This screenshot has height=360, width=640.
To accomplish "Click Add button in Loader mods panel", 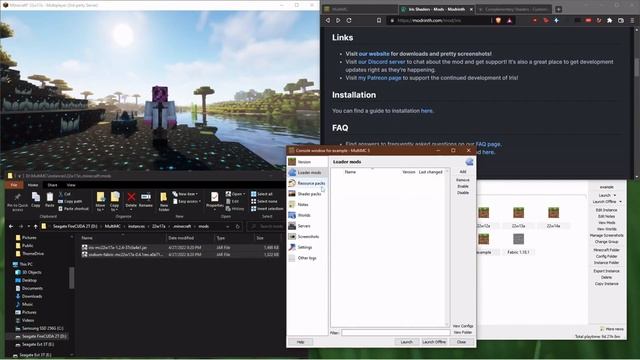I will tap(463, 172).
